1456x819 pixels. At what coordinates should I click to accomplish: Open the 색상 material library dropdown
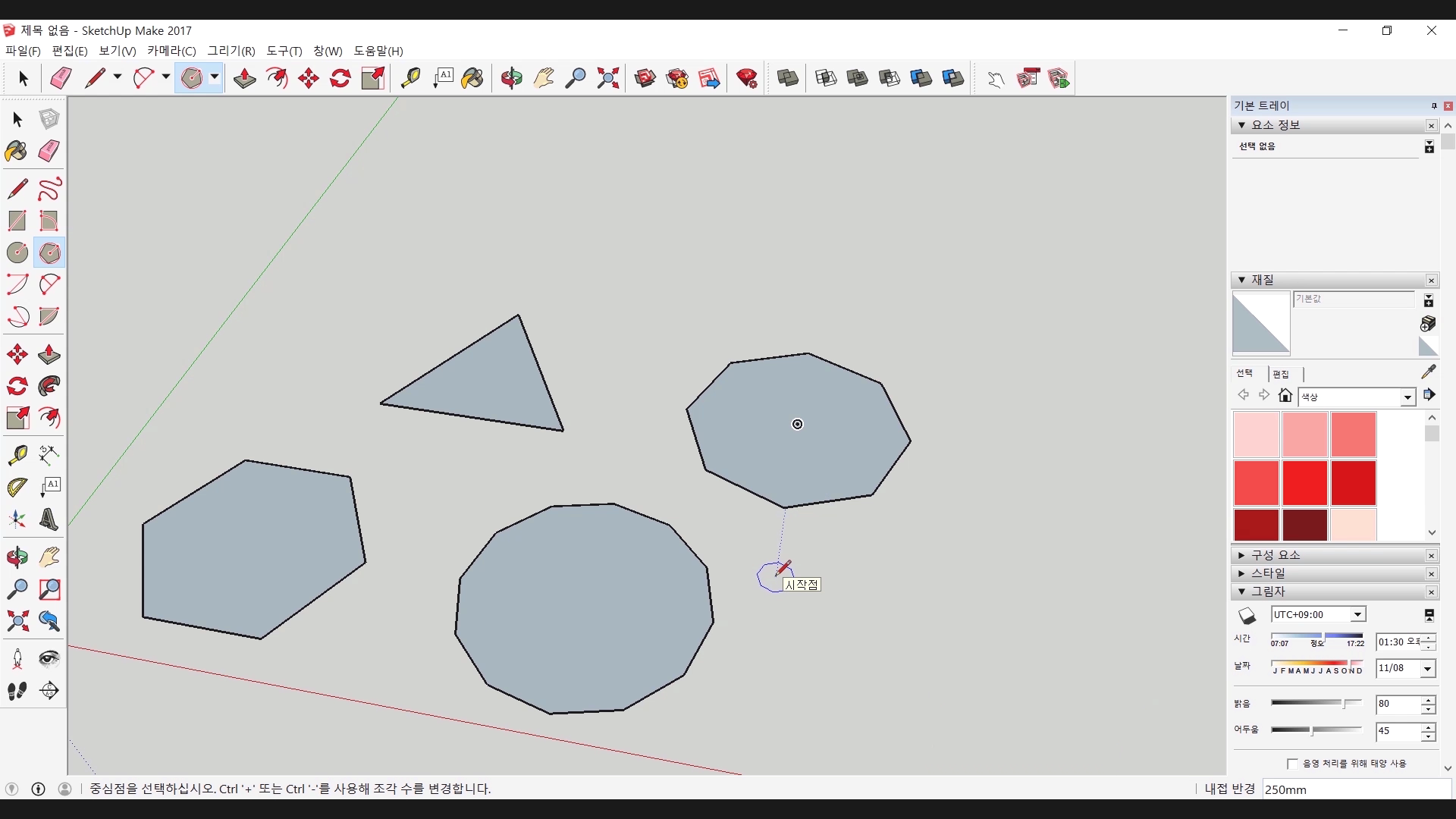[x=1407, y=397]
